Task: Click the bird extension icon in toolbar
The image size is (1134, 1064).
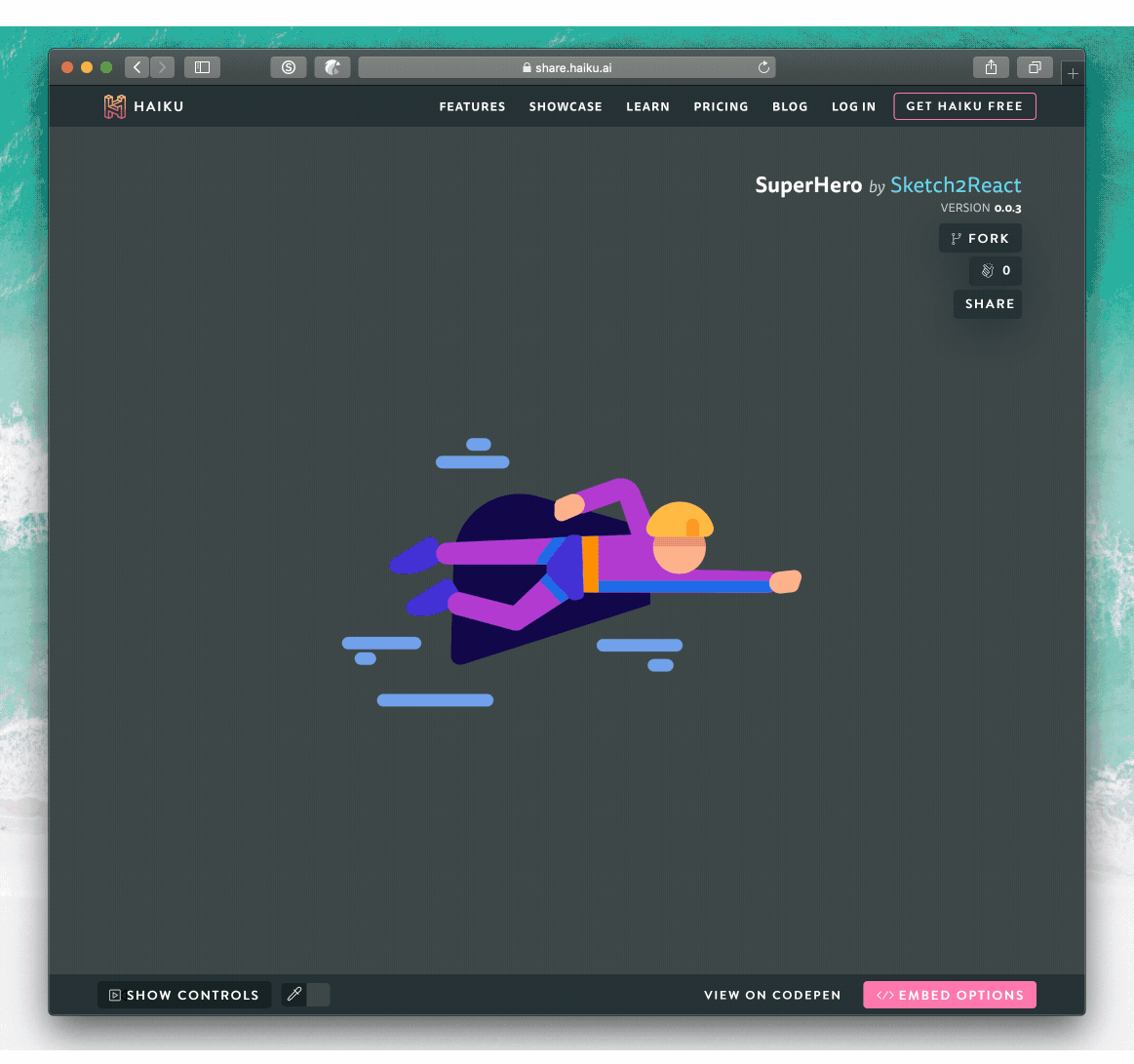Action: coord(332,67)
